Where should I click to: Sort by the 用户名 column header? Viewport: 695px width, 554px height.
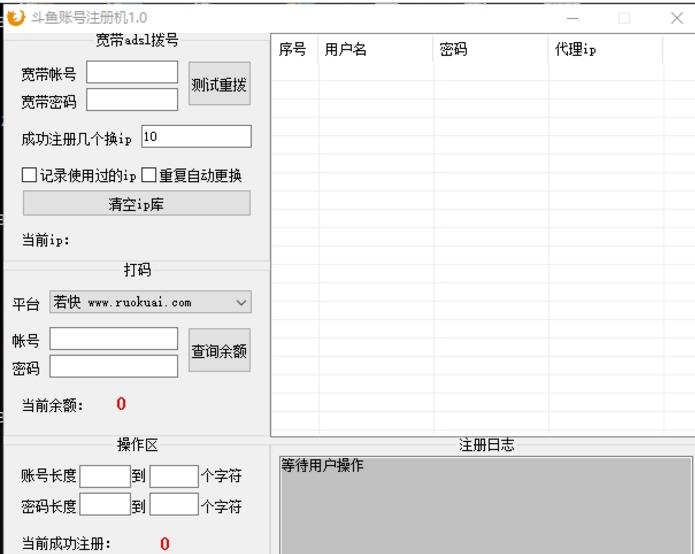pyautogui.click(x=376, y=49)
